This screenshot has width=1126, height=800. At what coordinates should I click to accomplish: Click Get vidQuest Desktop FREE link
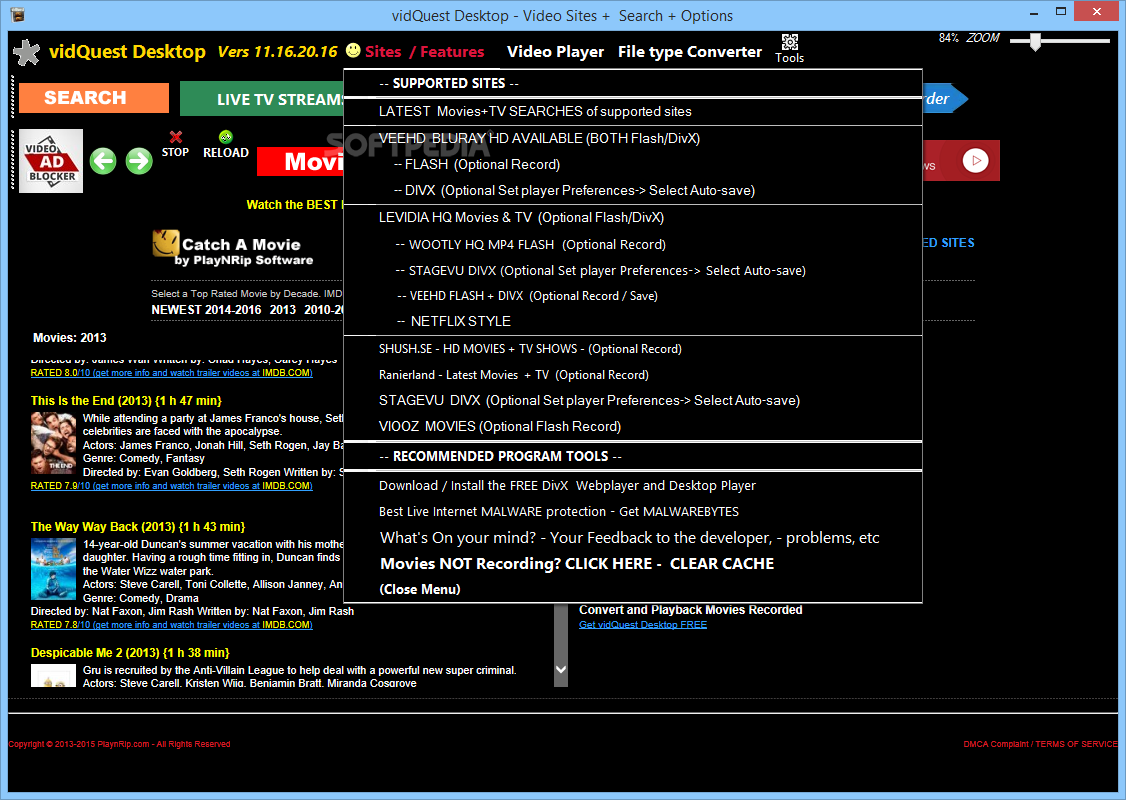point(643,625)
